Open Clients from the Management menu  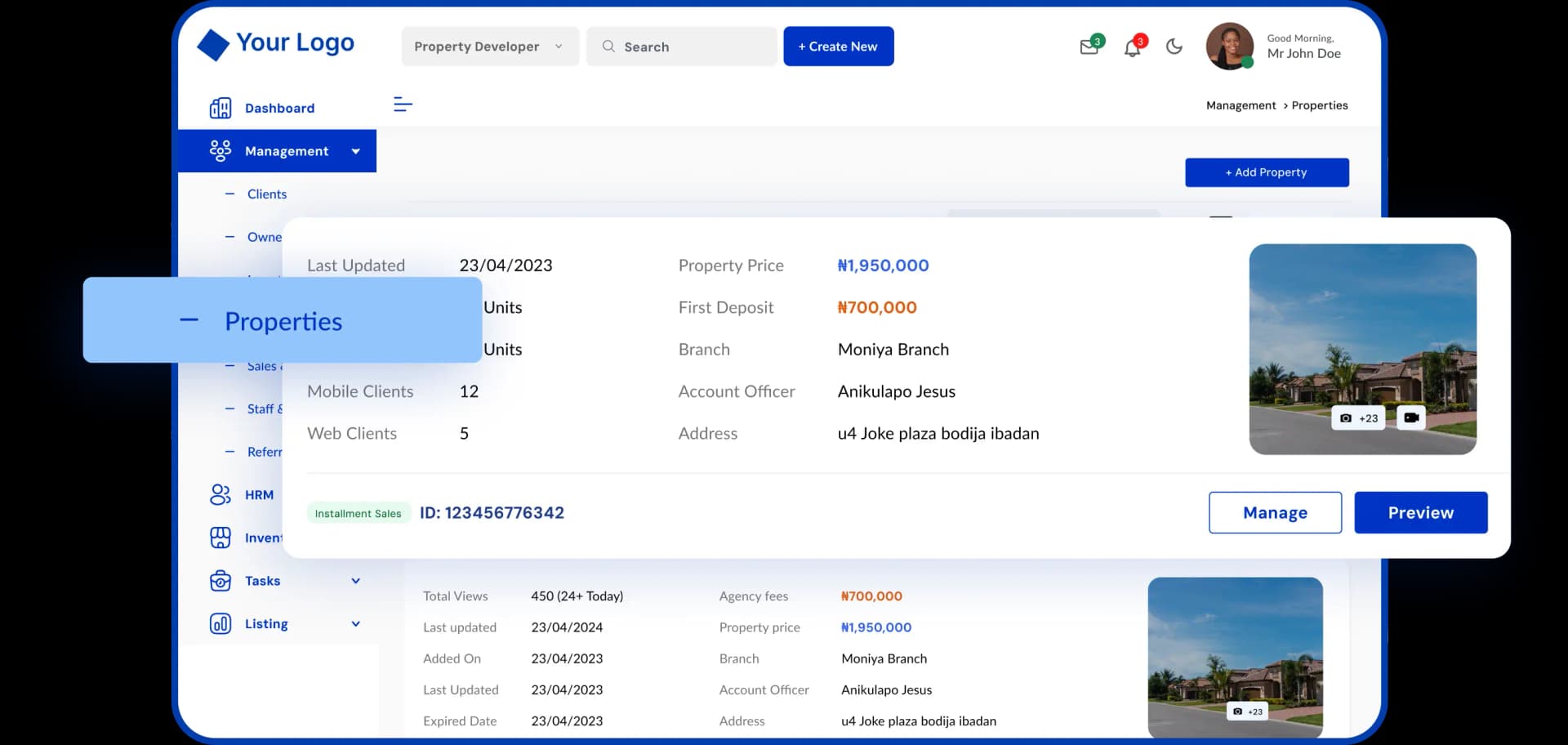(x=266, y=194)
